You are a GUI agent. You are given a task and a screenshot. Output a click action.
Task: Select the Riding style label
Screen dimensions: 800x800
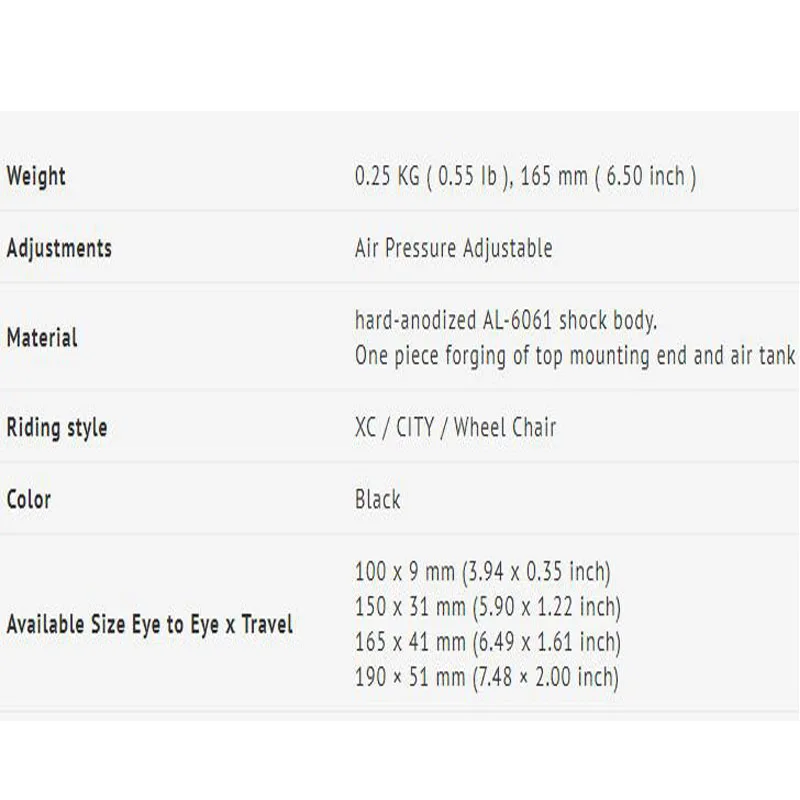57,428
